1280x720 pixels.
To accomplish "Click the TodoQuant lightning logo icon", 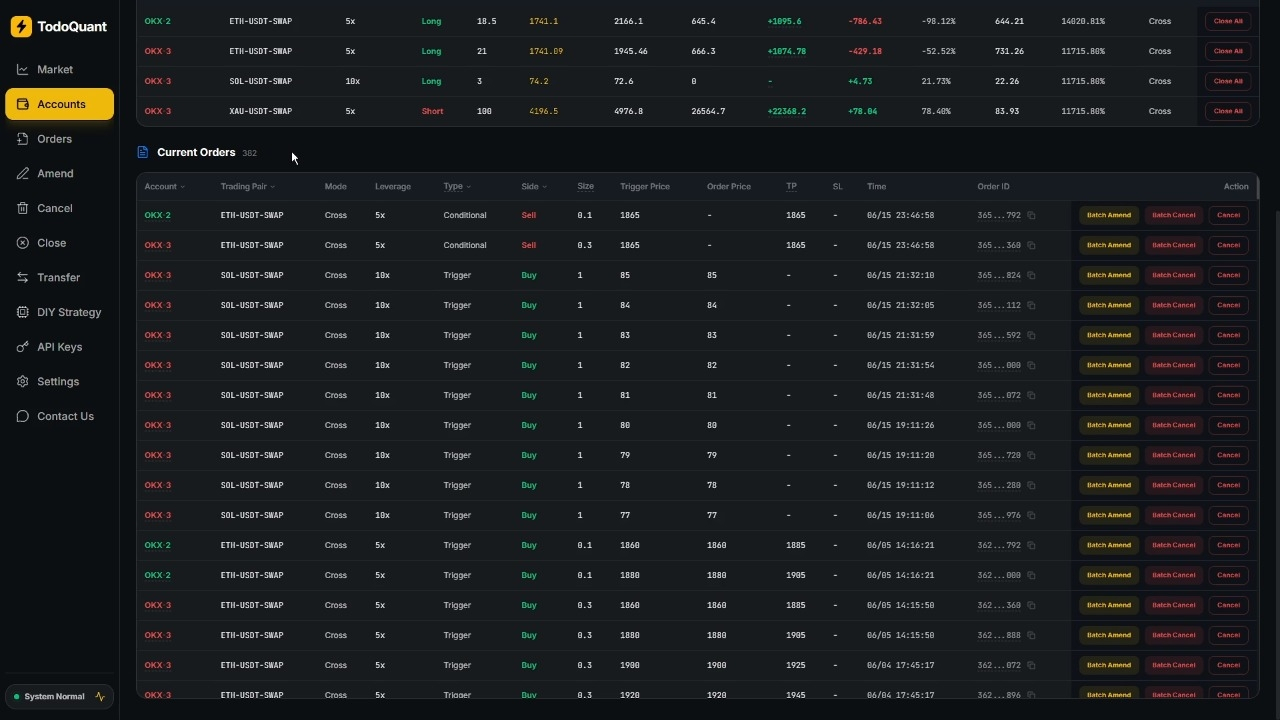I will click(21, 27).
